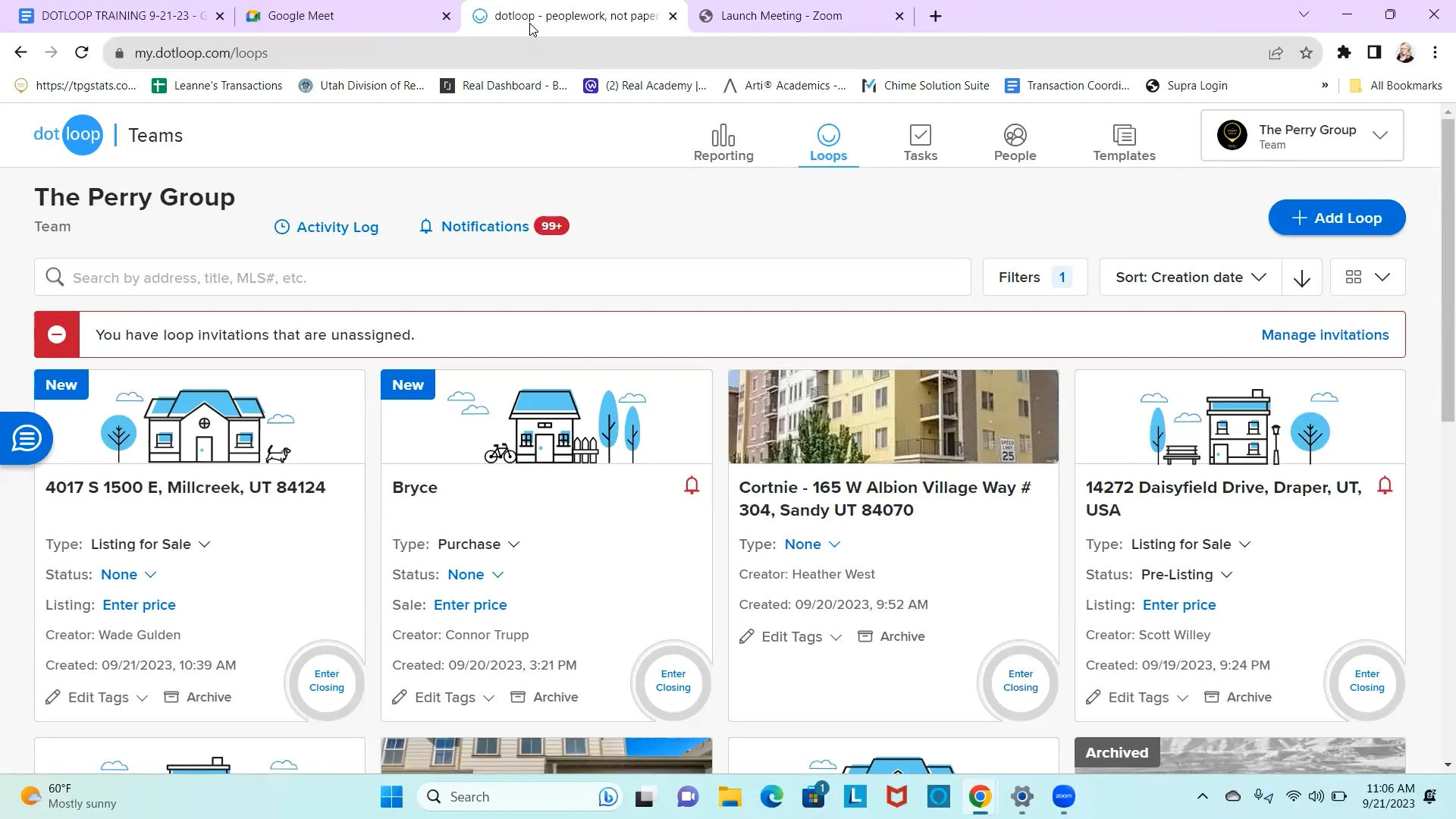Open the People section icon

(x=1015, y=136)
